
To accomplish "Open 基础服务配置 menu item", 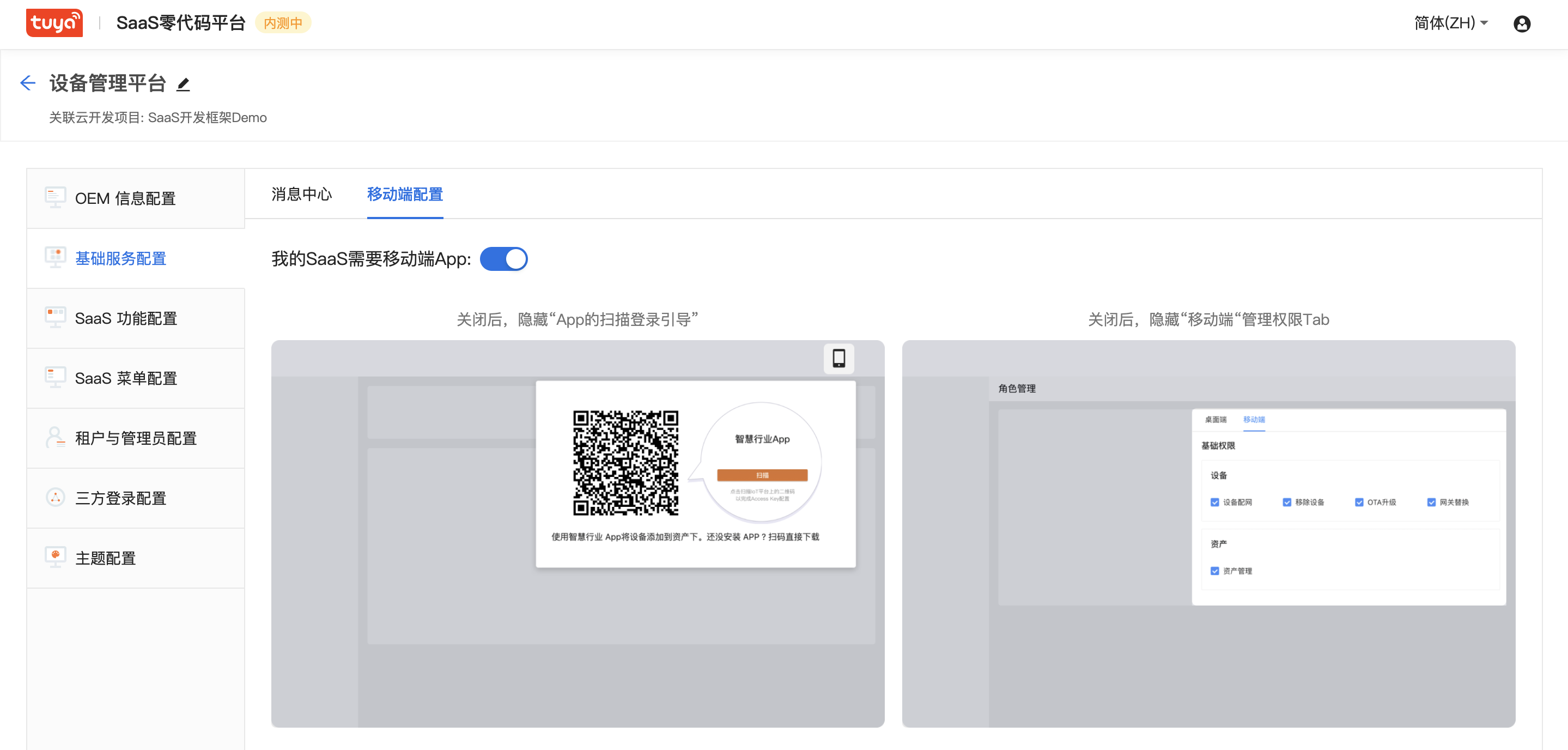I will (136, 258).
